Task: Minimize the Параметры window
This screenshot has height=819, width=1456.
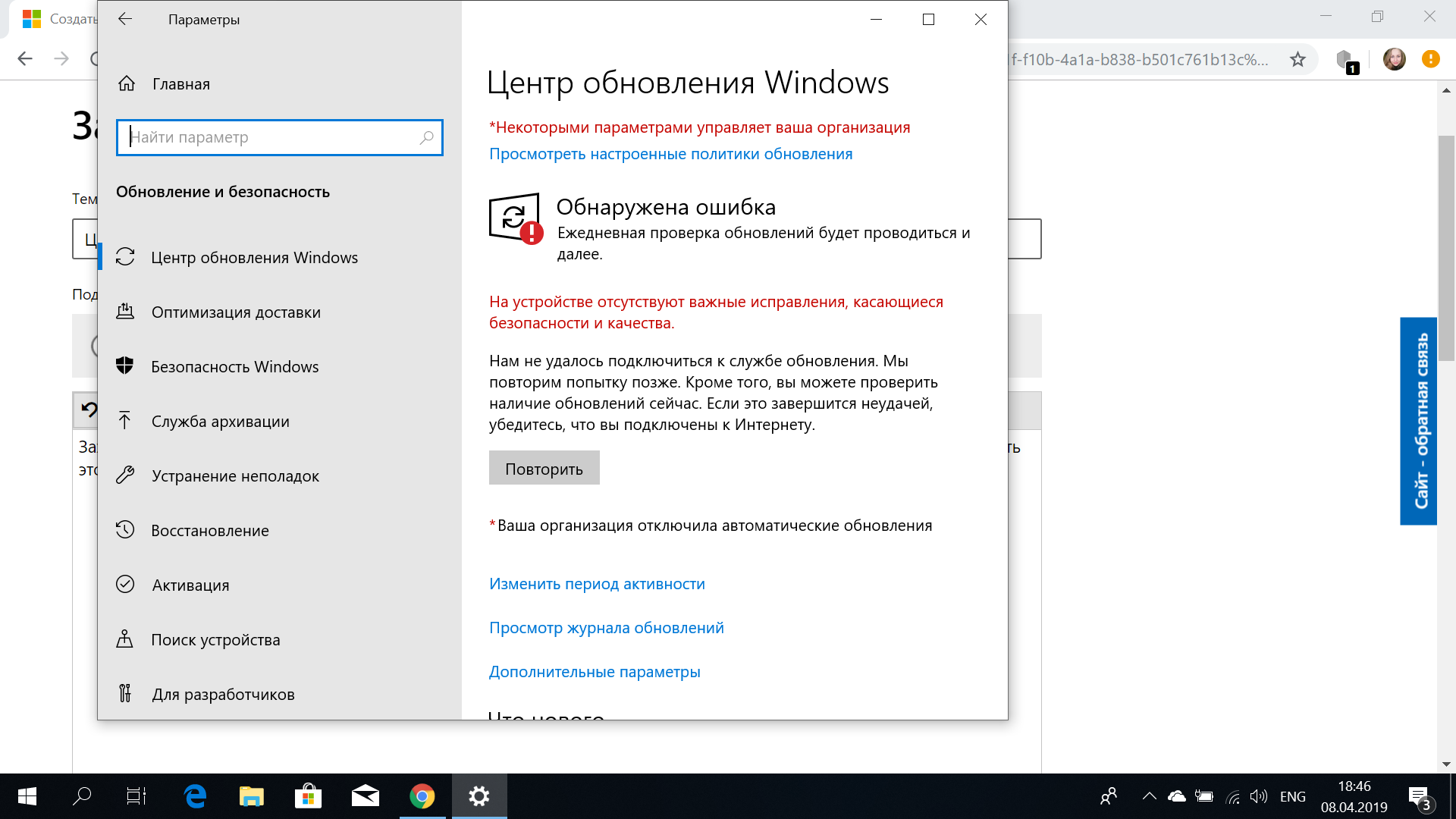Action: click(x=877, y=20)
